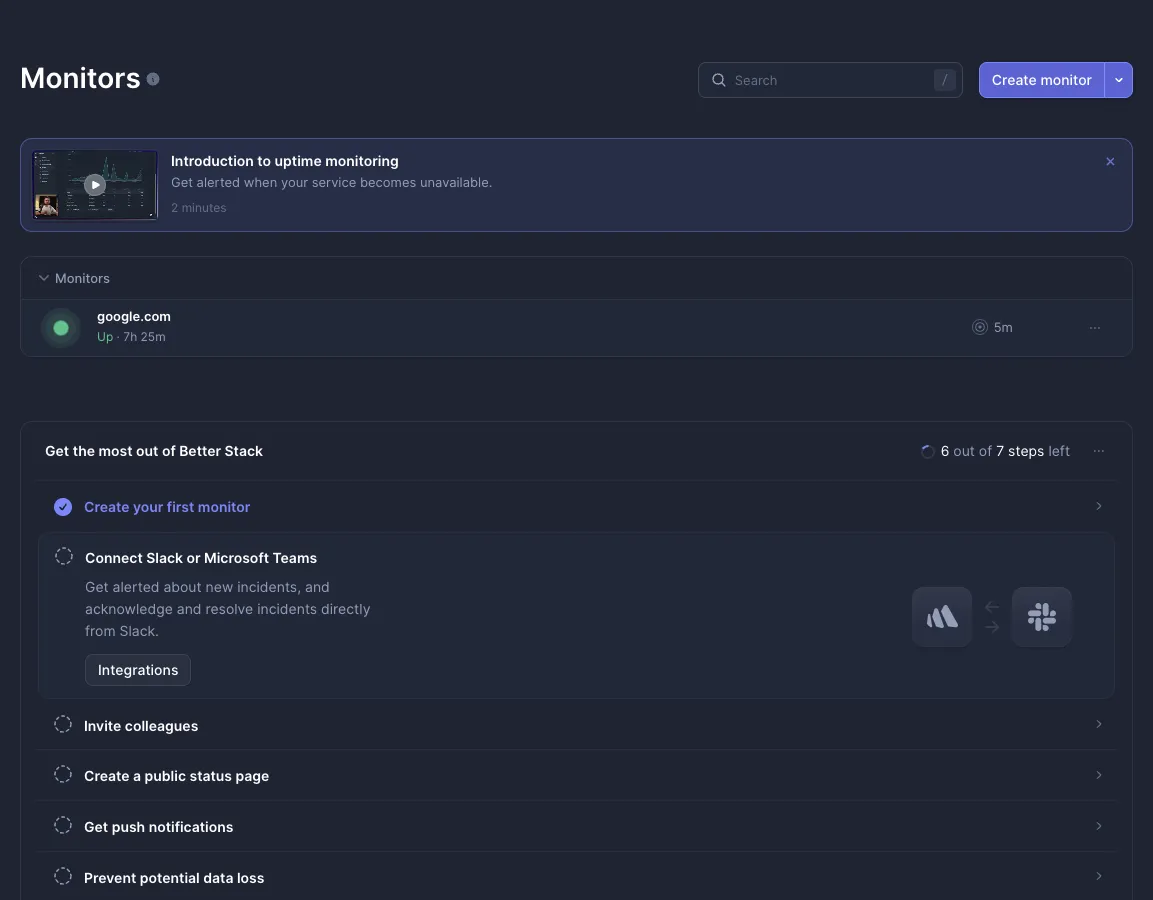1153x900 pixels.
Task: Click the Better Stack logo icon
Action: coord(942,616)
